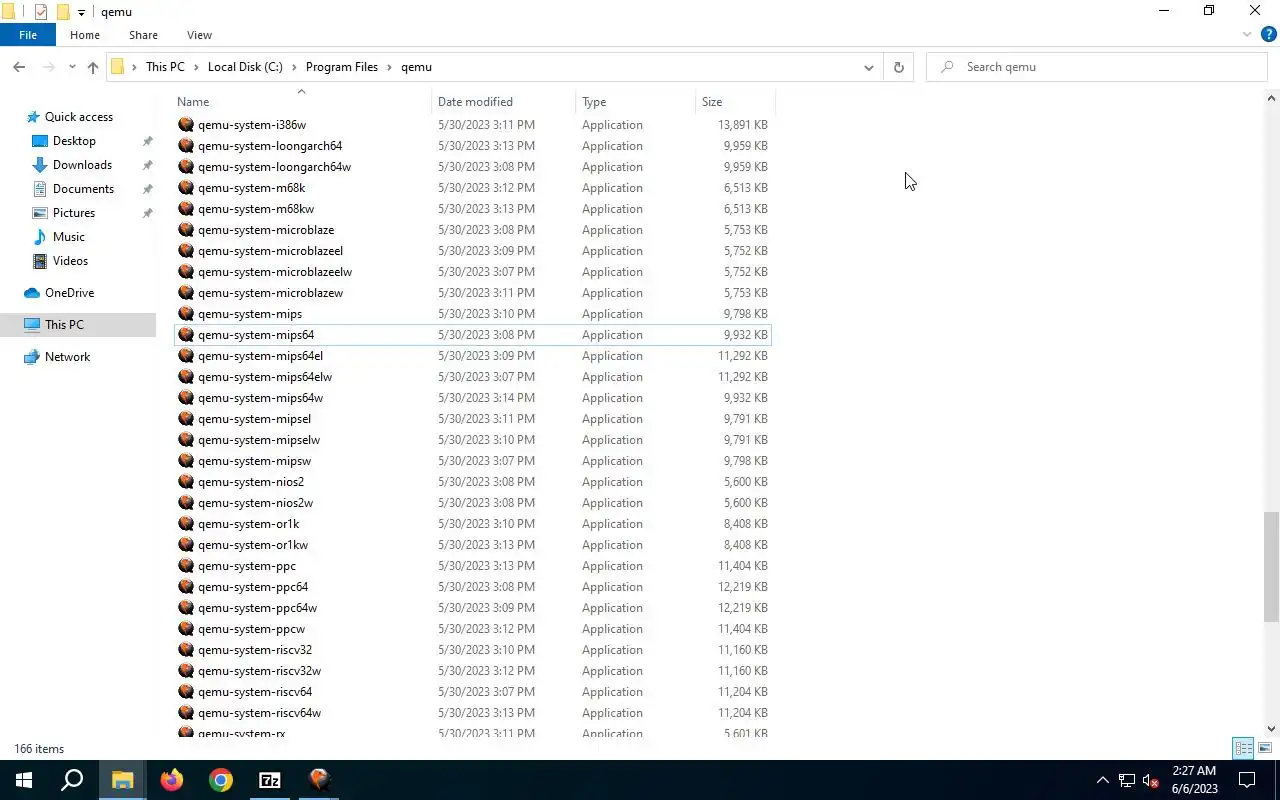Navigate to Program Files breadcrumb
1280x800 pixels.
[x=342, y=67]
